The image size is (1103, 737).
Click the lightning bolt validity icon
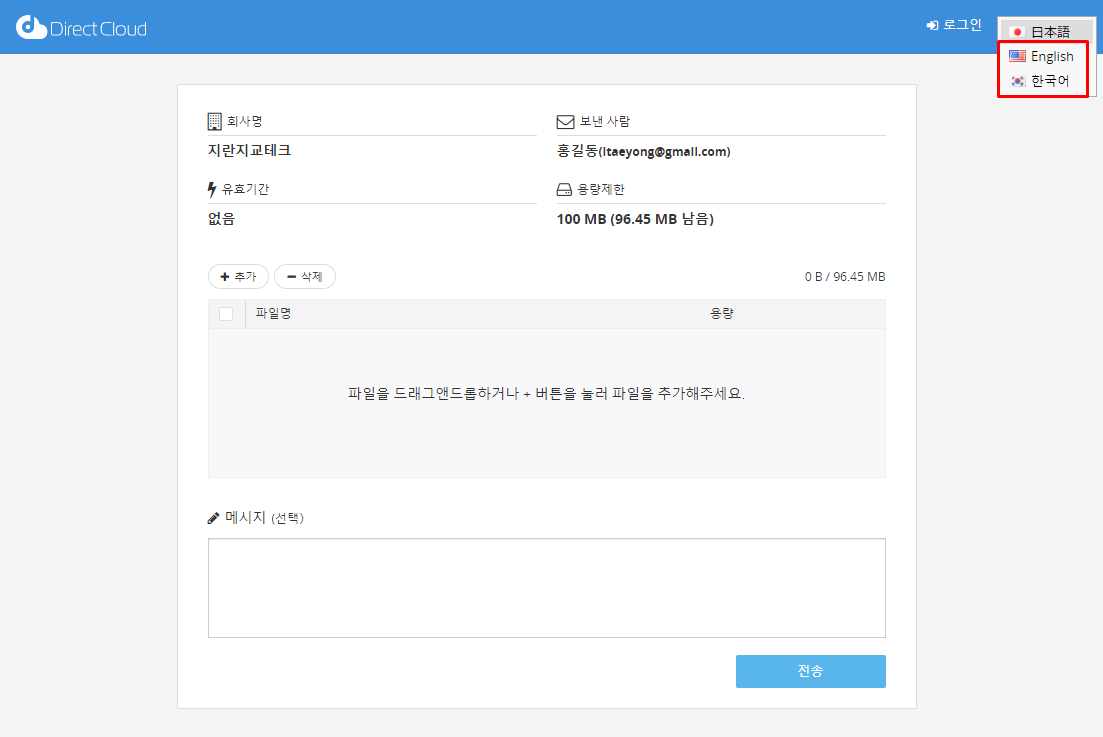(x=212, y=190)
